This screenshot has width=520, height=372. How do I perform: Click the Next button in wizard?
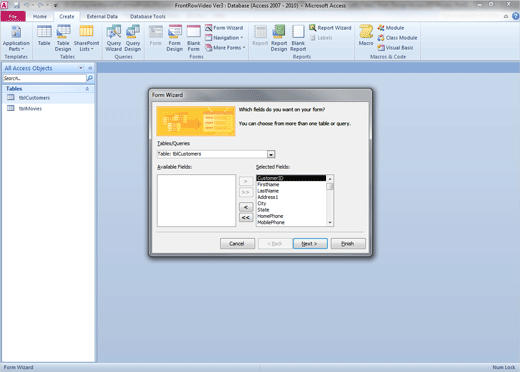click(310, 244)
